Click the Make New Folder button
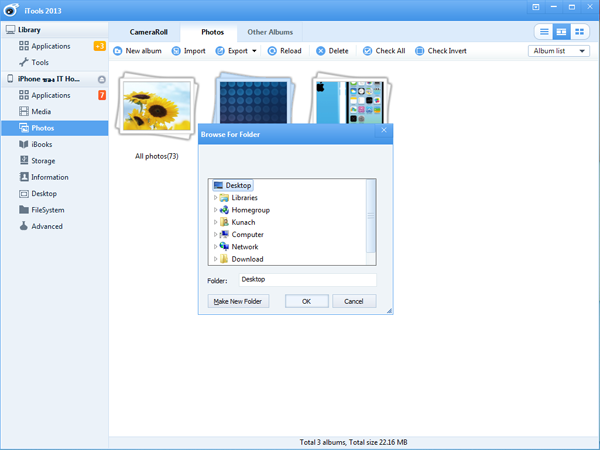 pyautogui.click(x=238, y=301)
